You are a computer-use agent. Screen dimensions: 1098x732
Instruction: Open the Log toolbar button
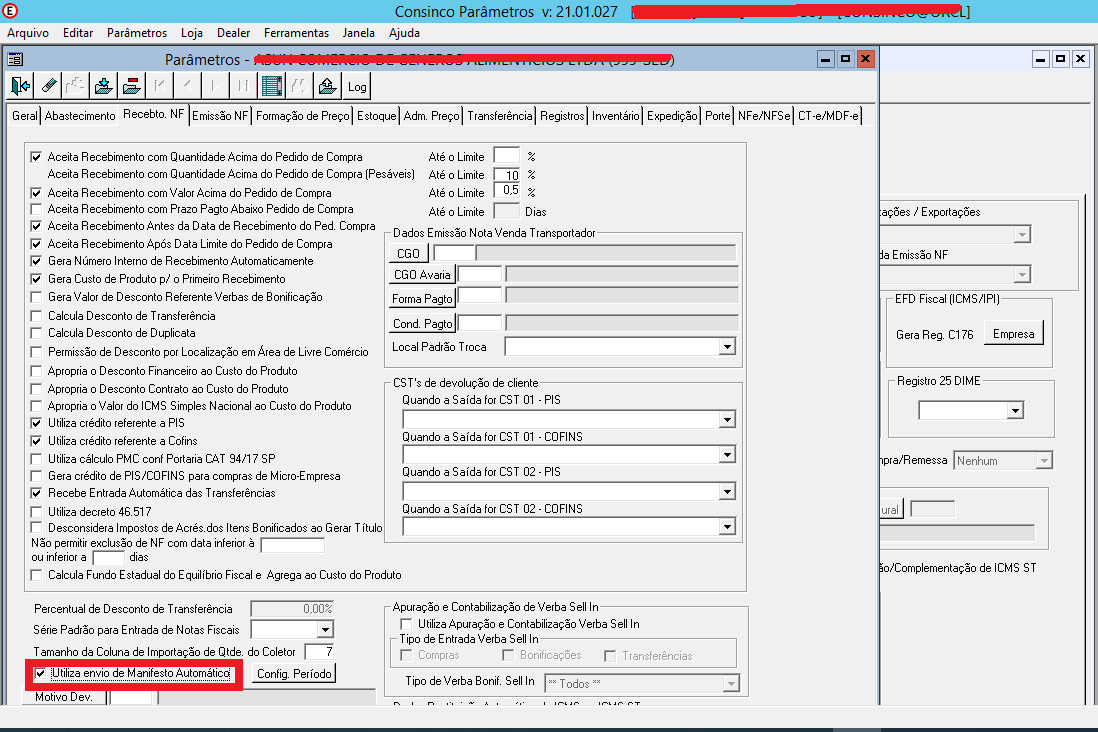(x=356, y=86)
